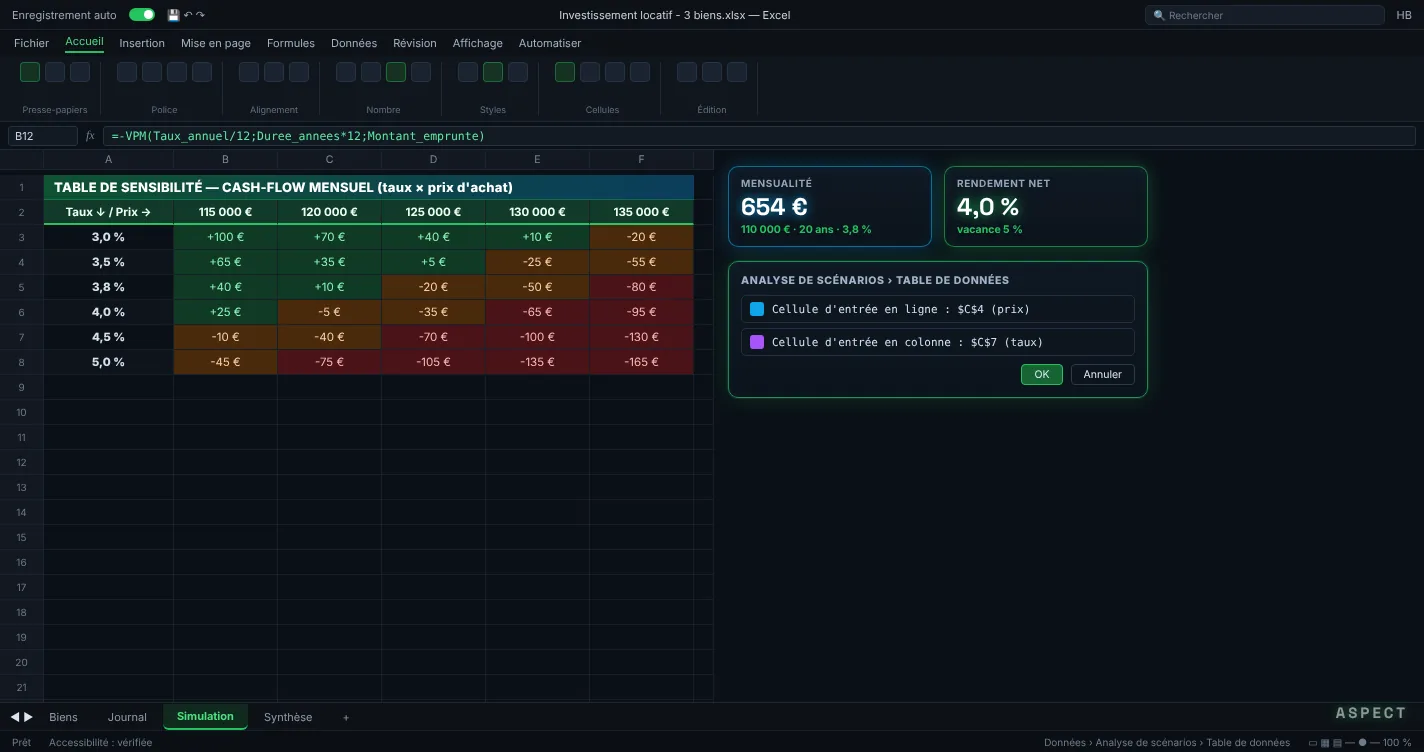
Task: Open the Biens sheet tab
Action: [63, 717]
